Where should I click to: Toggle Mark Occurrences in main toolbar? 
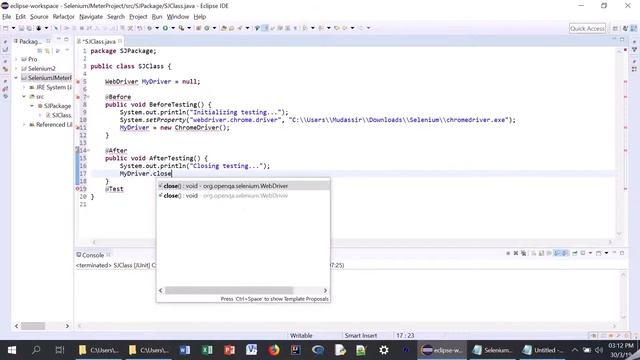pos(265,28)
